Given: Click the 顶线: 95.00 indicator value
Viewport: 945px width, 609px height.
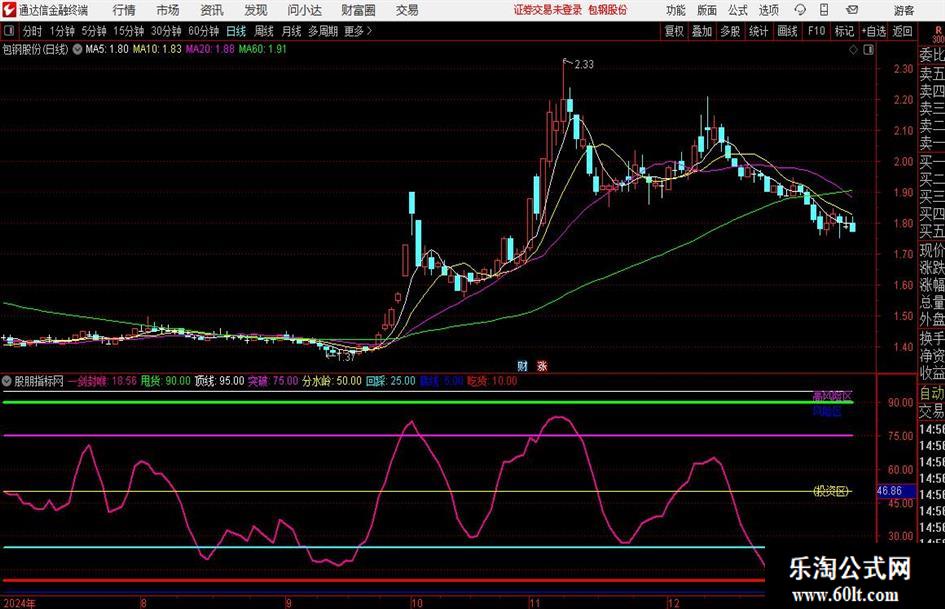Looking at the screenshot, I should click(219, 381).
